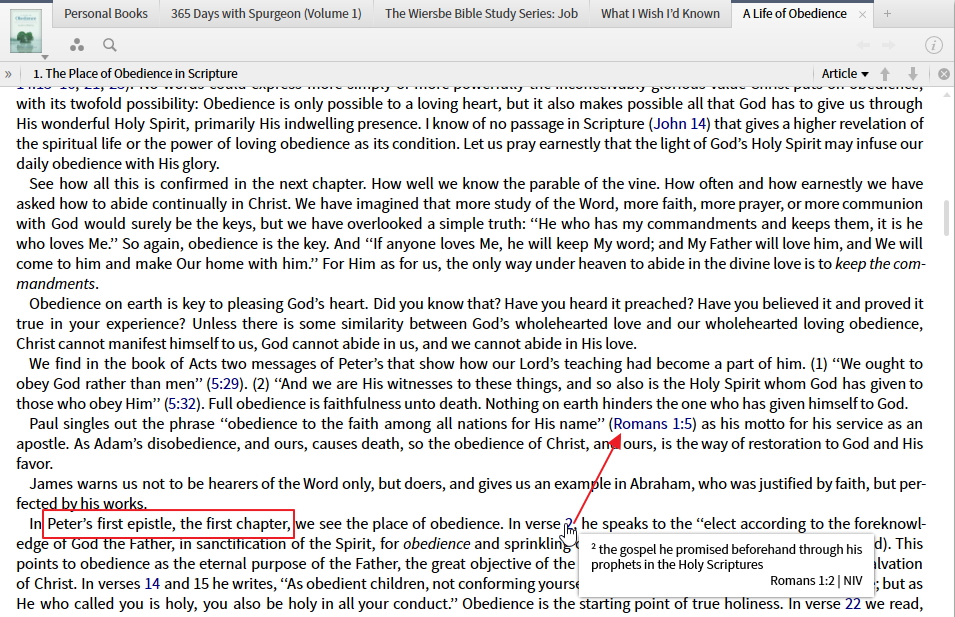
Task: Show resource information via the info icon
Action: click(933, 44)
